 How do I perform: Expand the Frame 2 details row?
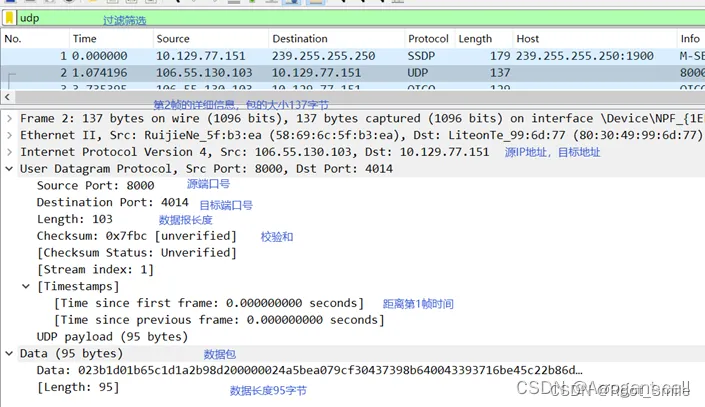pyautogui.click(x=9, y=118)
